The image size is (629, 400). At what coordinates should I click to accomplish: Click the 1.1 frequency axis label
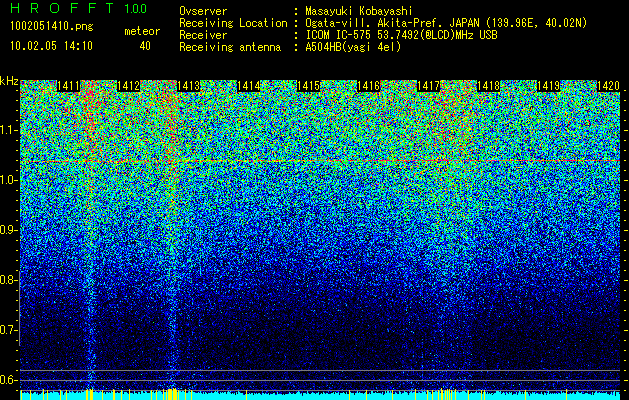point(8,130)
